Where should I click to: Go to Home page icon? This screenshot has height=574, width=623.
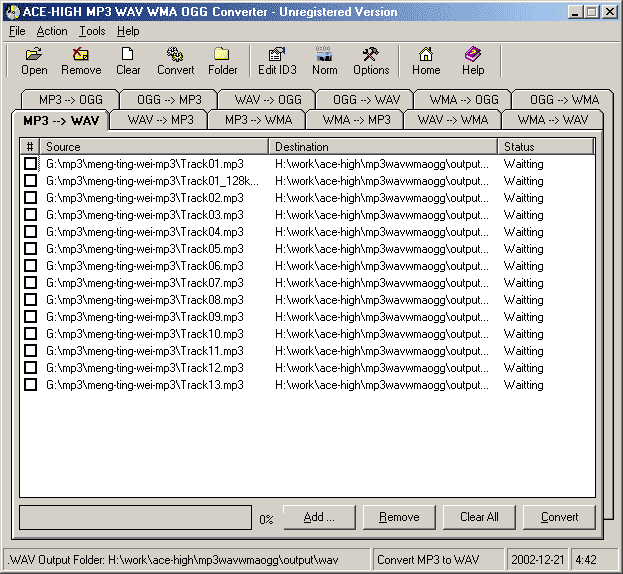(x=426, y=61)
